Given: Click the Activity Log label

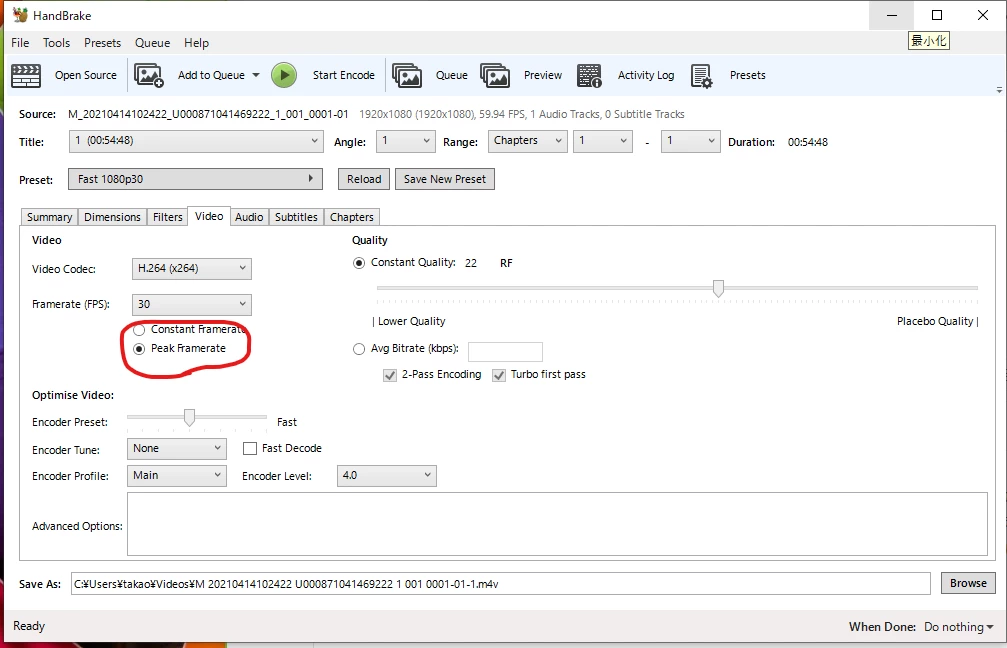Looking at the screenshot, I should [x=646, y=75].
